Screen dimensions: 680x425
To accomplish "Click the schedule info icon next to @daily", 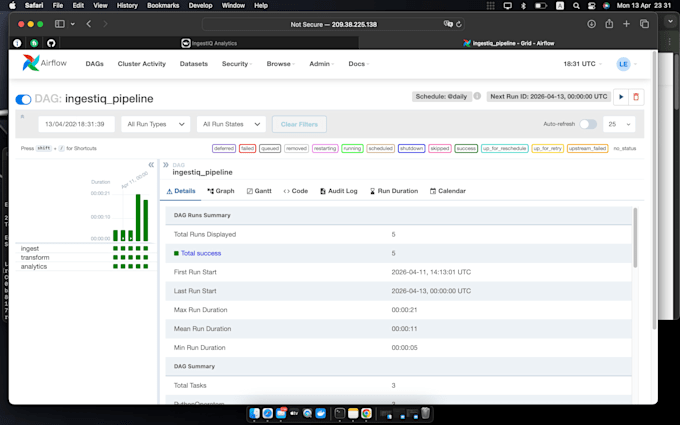I will coord(477,96).
